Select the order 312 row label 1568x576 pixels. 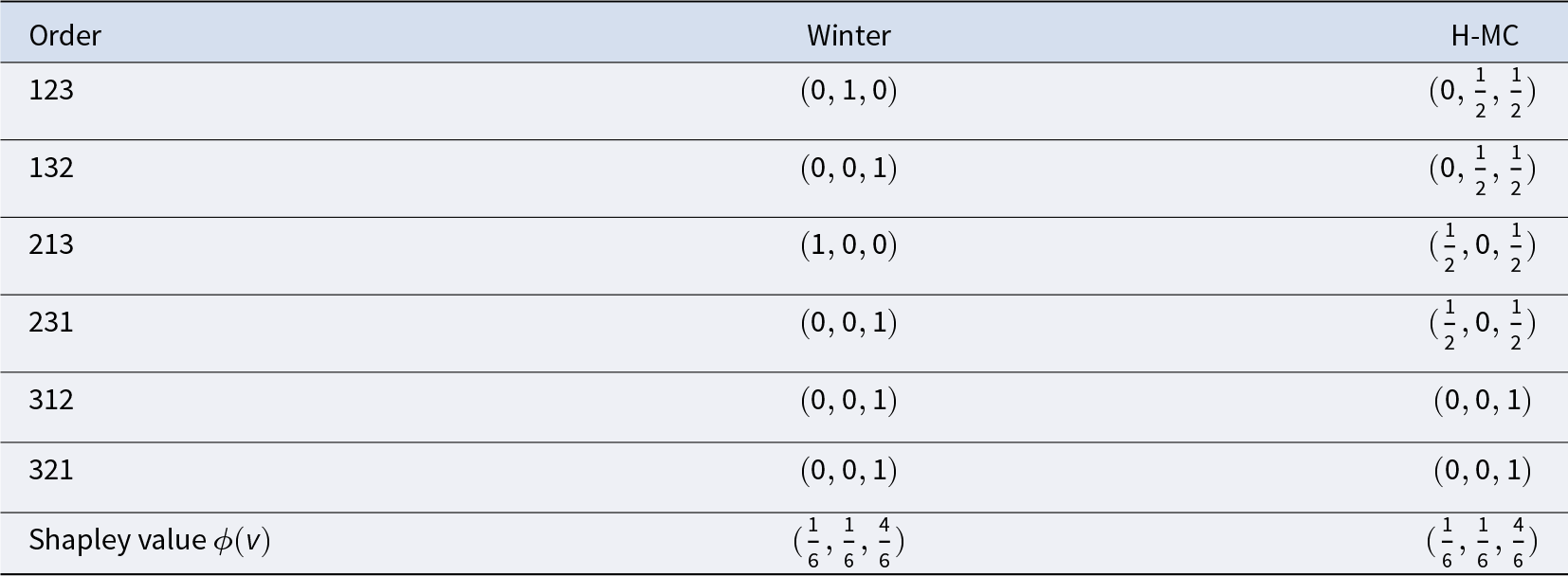pos(51,400)
